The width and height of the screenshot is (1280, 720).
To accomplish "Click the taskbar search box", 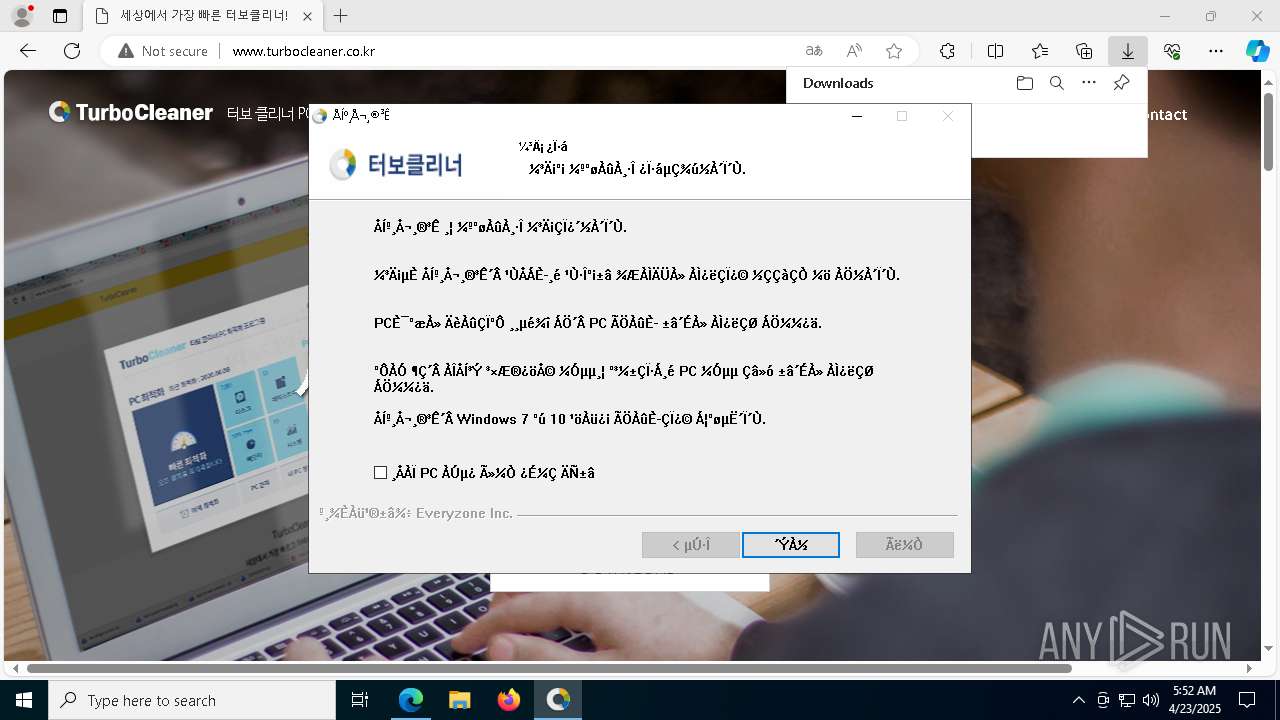I will coord(192,700).
